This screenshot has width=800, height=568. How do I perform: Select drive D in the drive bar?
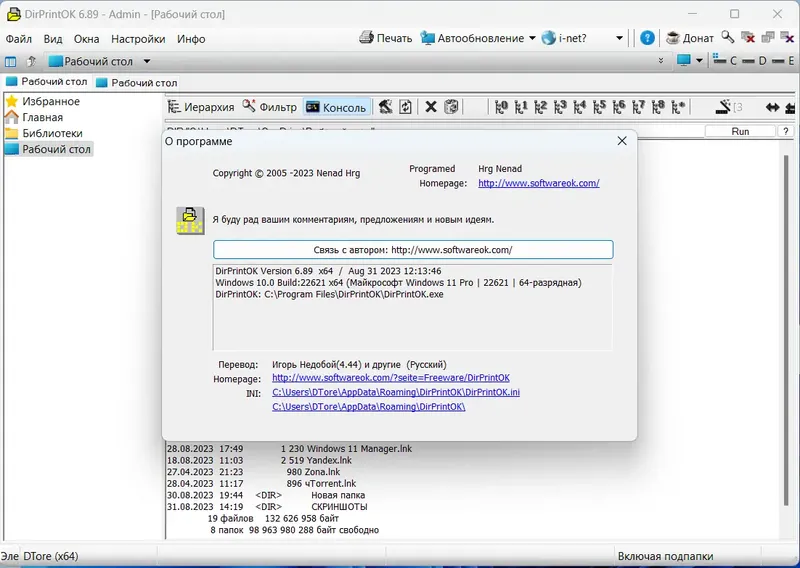point(754,61)
